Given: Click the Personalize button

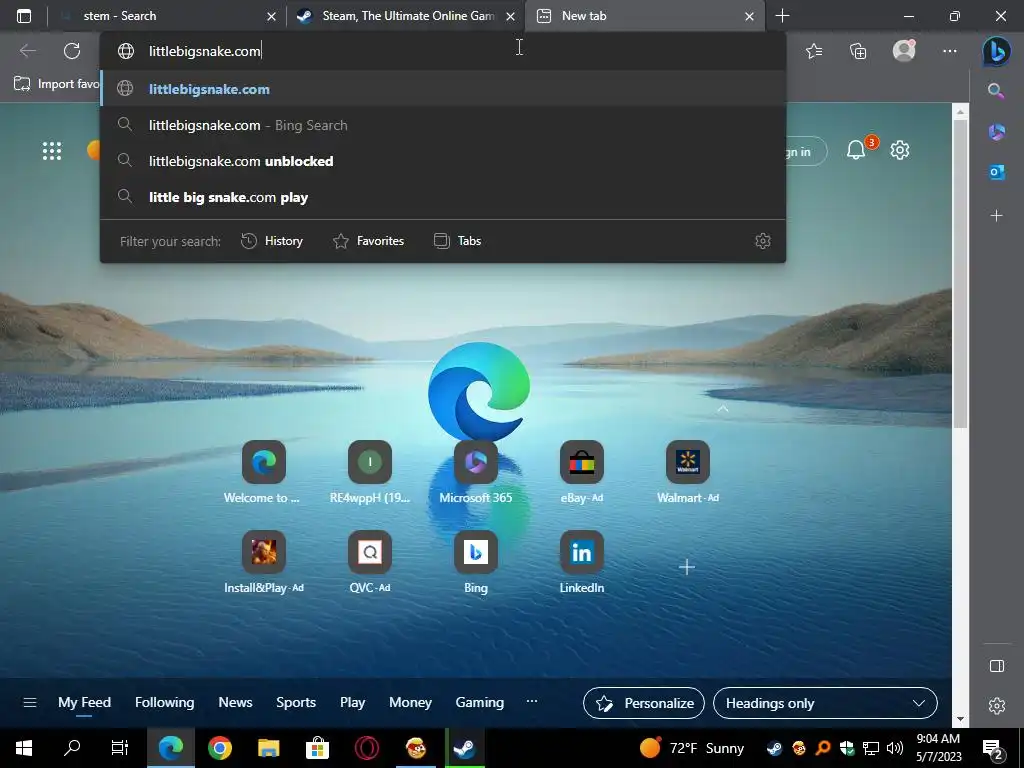Looking at the screenshot, I should coord(644,703).
